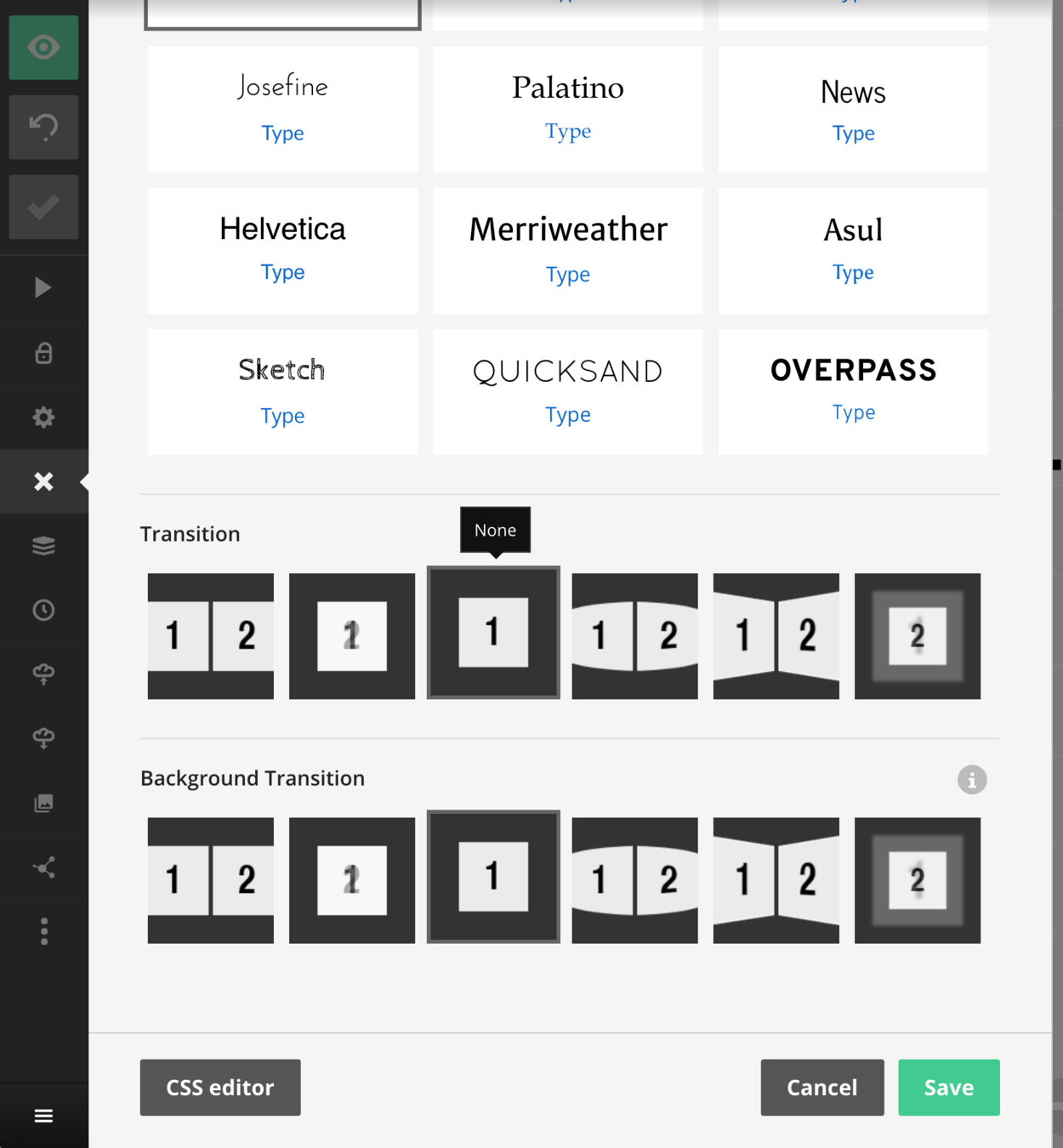
Task: Open the settings gear icon
Action: [x=43, y=417]
